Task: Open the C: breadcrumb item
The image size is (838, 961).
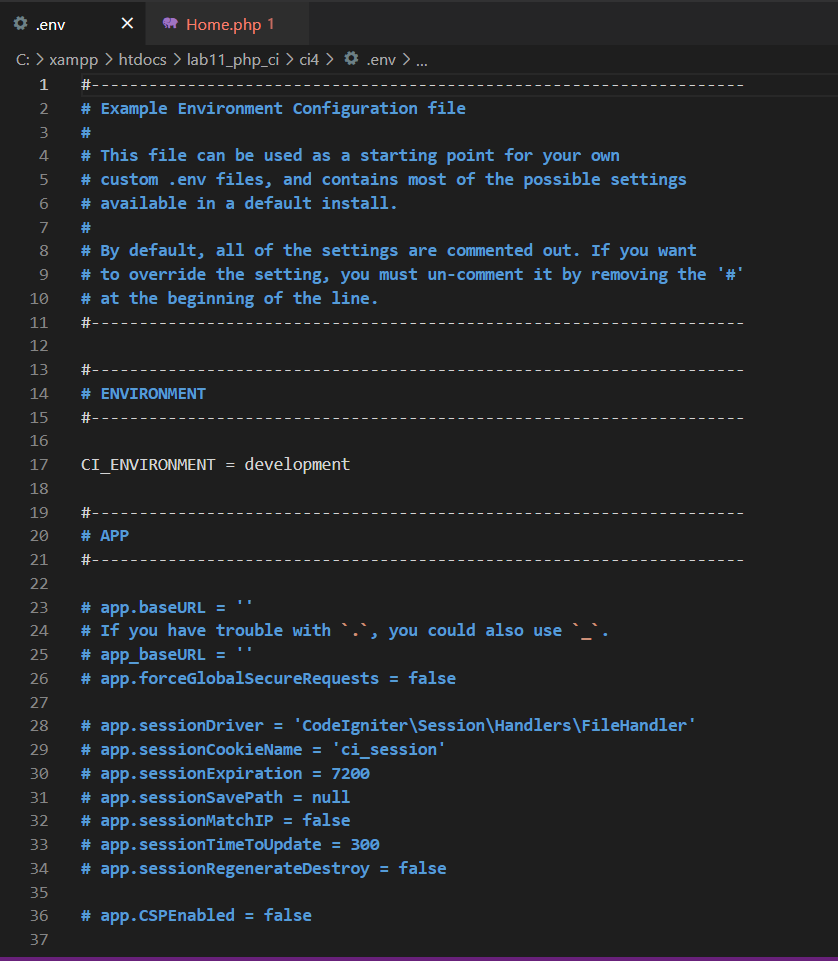Action: pos(21,59)
